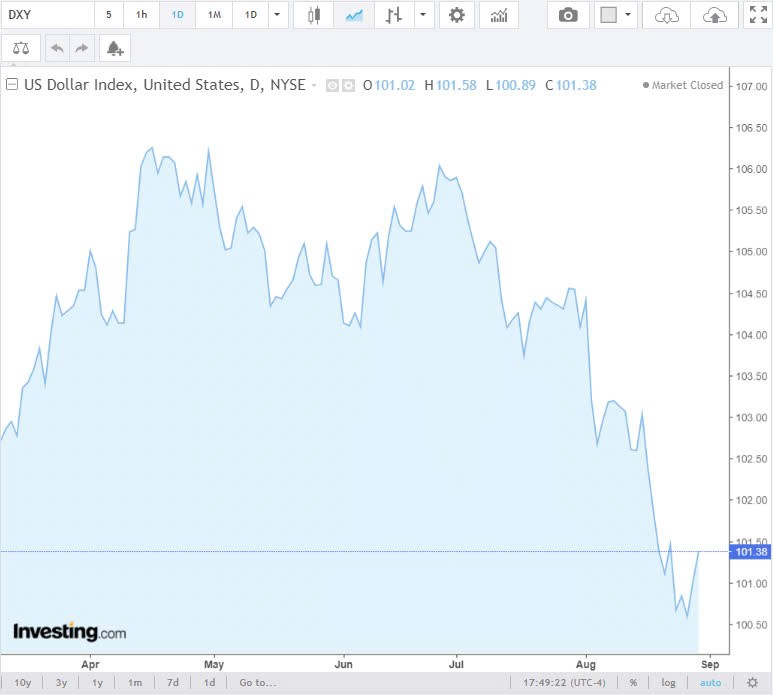
Task: Create an alert with the bell icon
Action: coord(115,48)
